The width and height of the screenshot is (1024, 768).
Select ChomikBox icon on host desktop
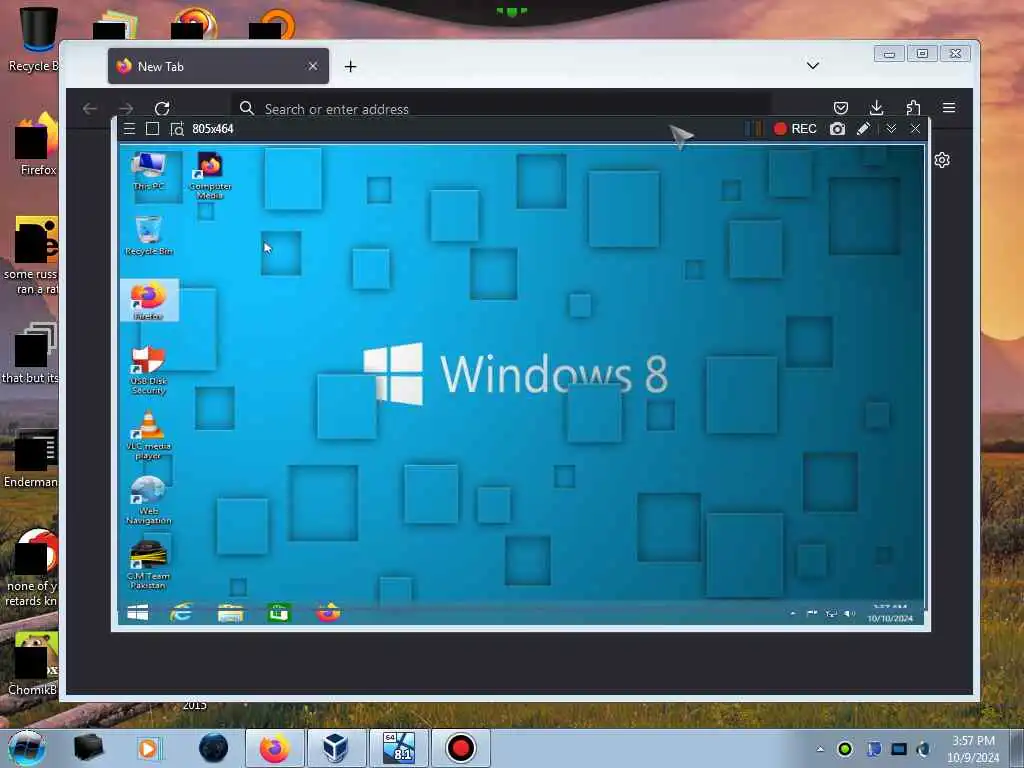coord(31,665)
